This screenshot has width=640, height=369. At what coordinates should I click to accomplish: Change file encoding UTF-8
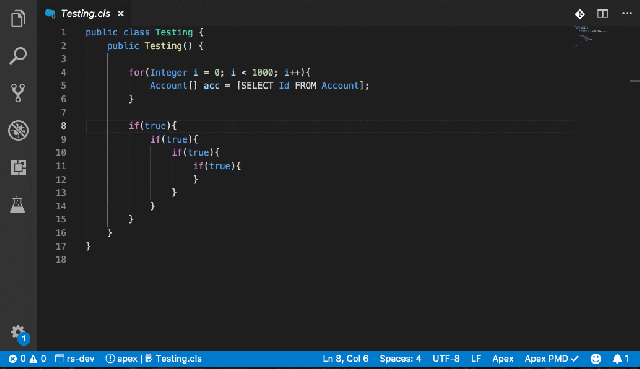[x=446, y=359]
